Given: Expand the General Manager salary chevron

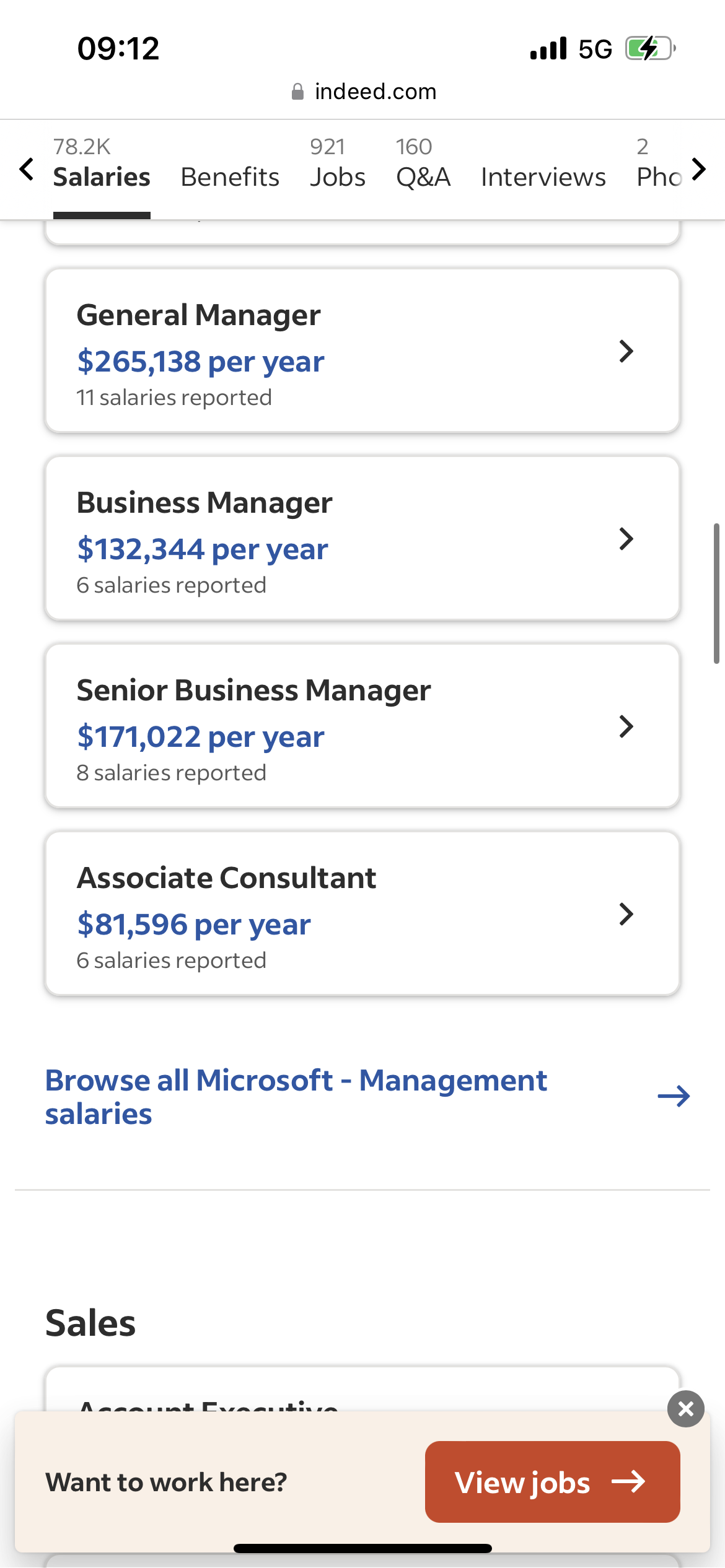Looking at the screenshot, I should (626, 351).
